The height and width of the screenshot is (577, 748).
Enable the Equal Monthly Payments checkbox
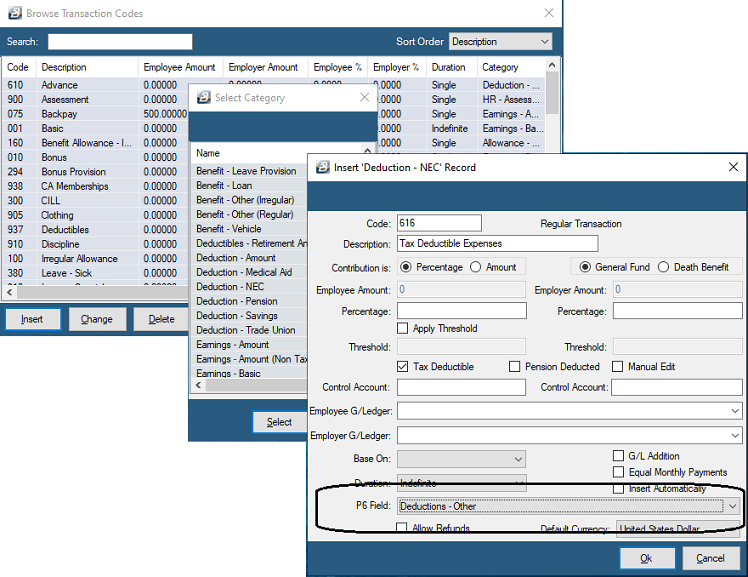618,472
